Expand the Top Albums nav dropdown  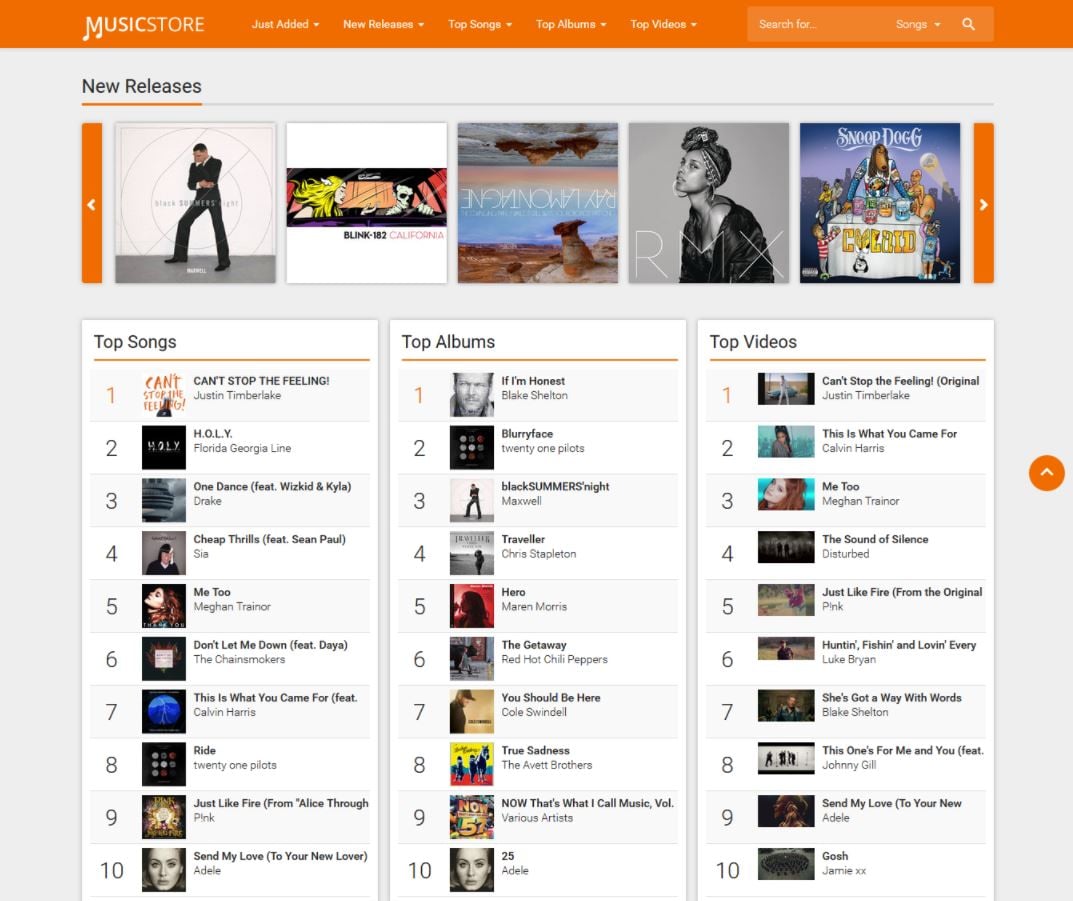click(571, 24)
